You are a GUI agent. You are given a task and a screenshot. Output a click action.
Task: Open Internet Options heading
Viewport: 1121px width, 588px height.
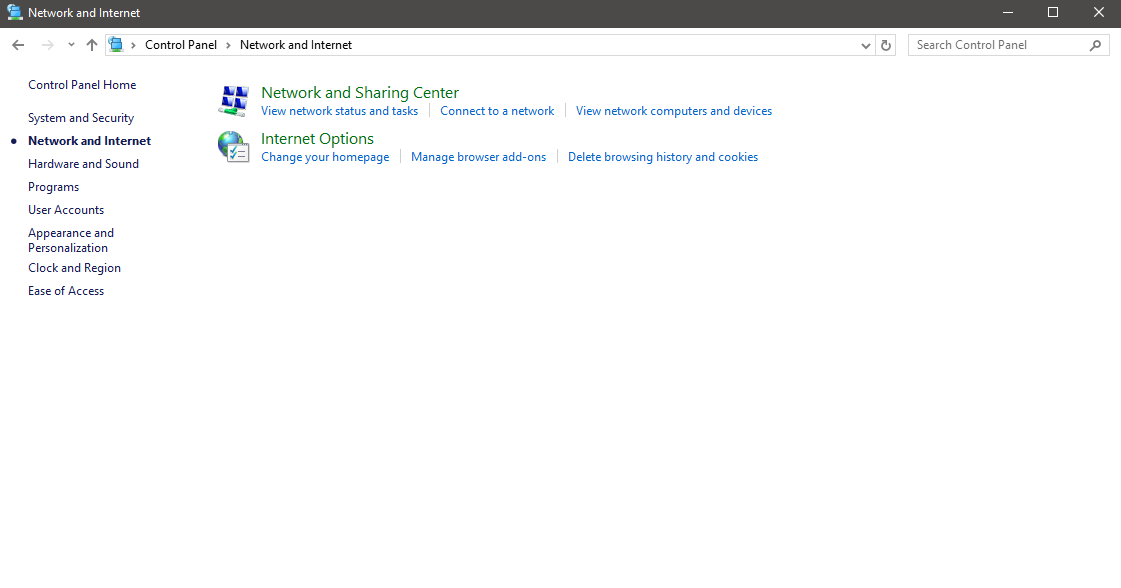tap(317, 139)
